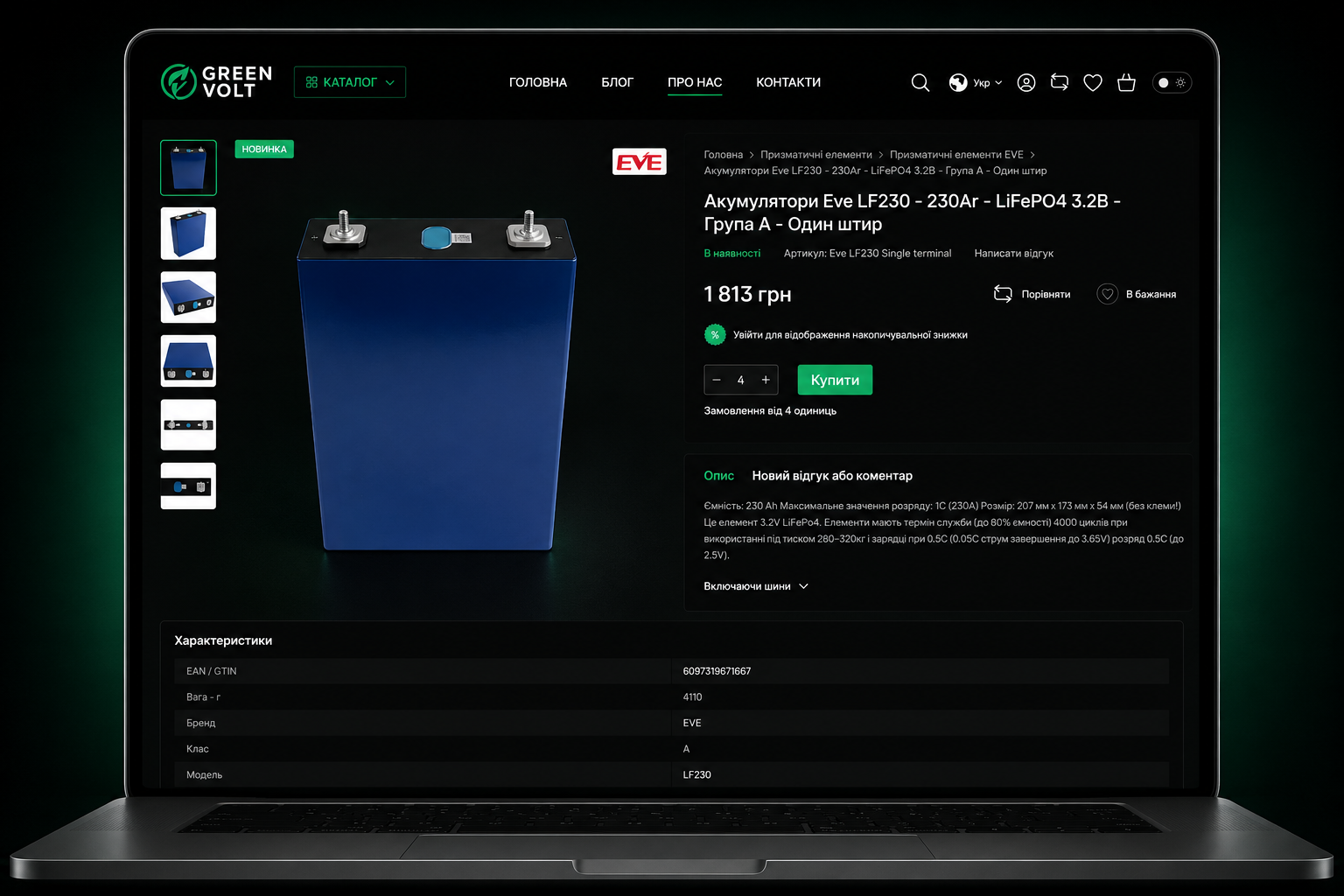Click the Green Volt logo
The height and width of the screenshot is (896, 1344).
217,81
